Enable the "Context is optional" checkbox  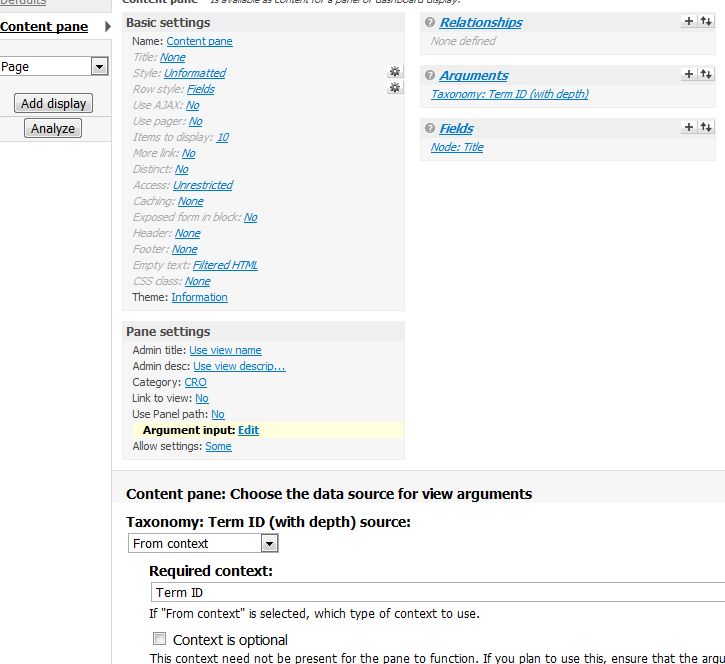(159, 639)
